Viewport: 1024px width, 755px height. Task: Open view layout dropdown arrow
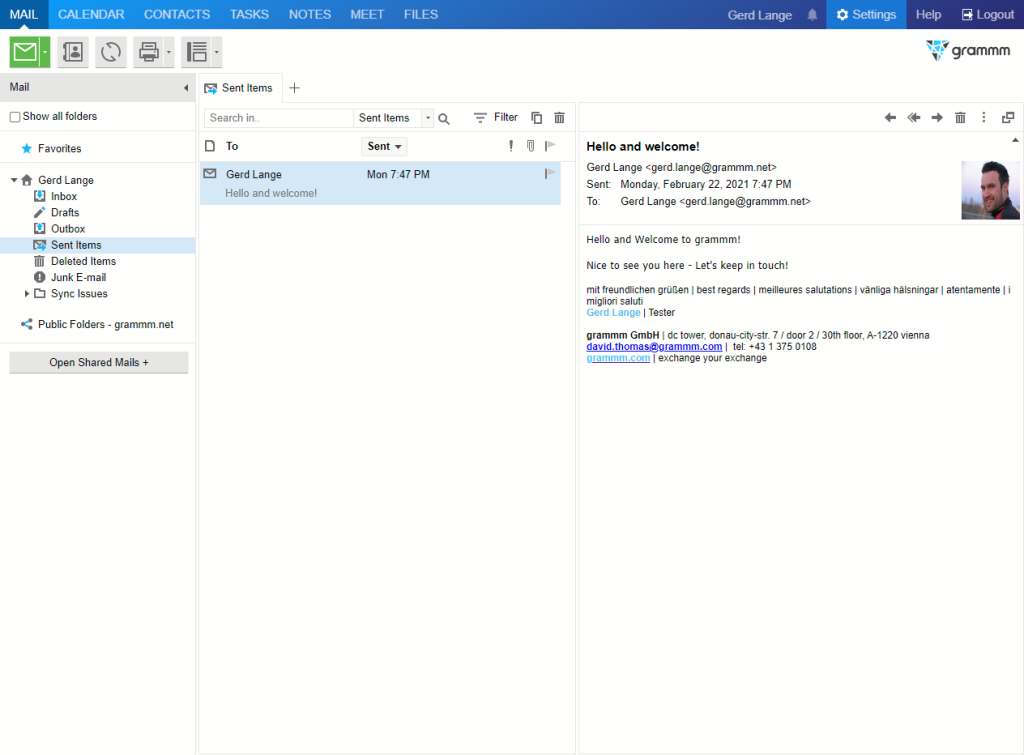click(217, 52)
